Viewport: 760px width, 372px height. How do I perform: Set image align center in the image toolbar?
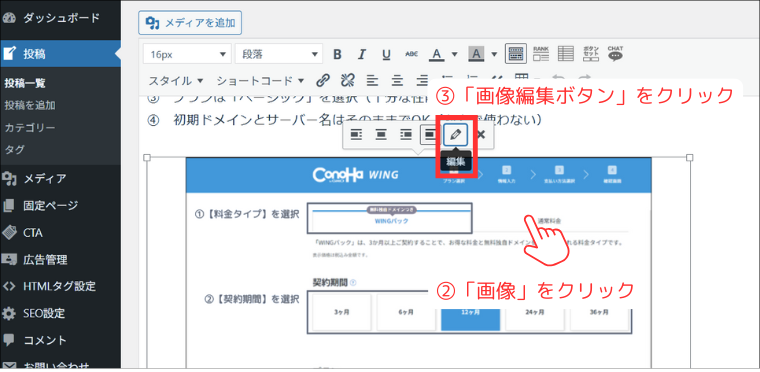(x=381, y=134)
